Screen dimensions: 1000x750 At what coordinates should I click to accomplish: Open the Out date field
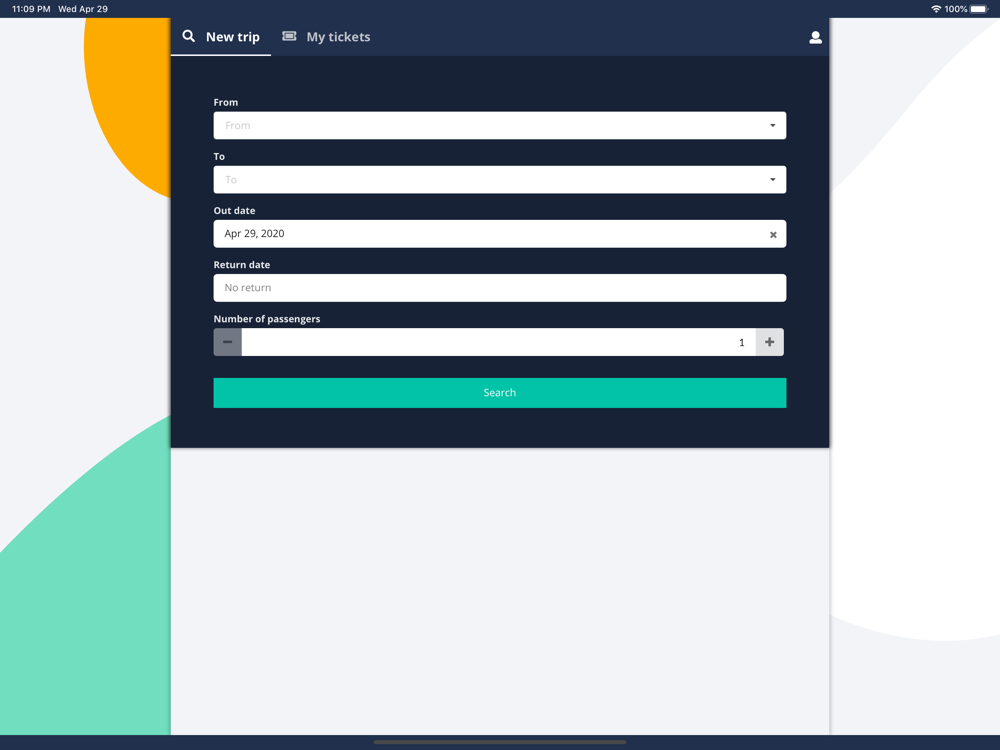click(499, 234)
